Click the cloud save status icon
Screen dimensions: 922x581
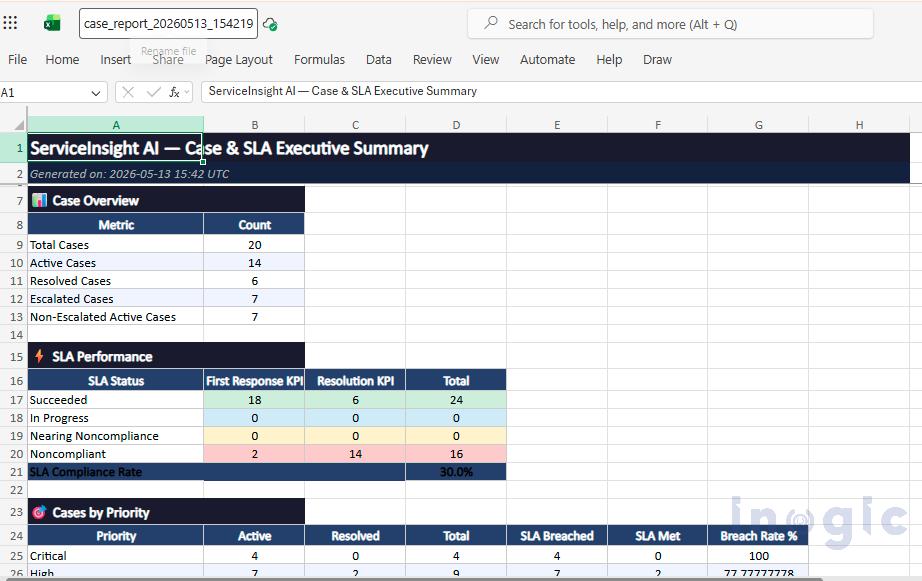tap(270, 24)
